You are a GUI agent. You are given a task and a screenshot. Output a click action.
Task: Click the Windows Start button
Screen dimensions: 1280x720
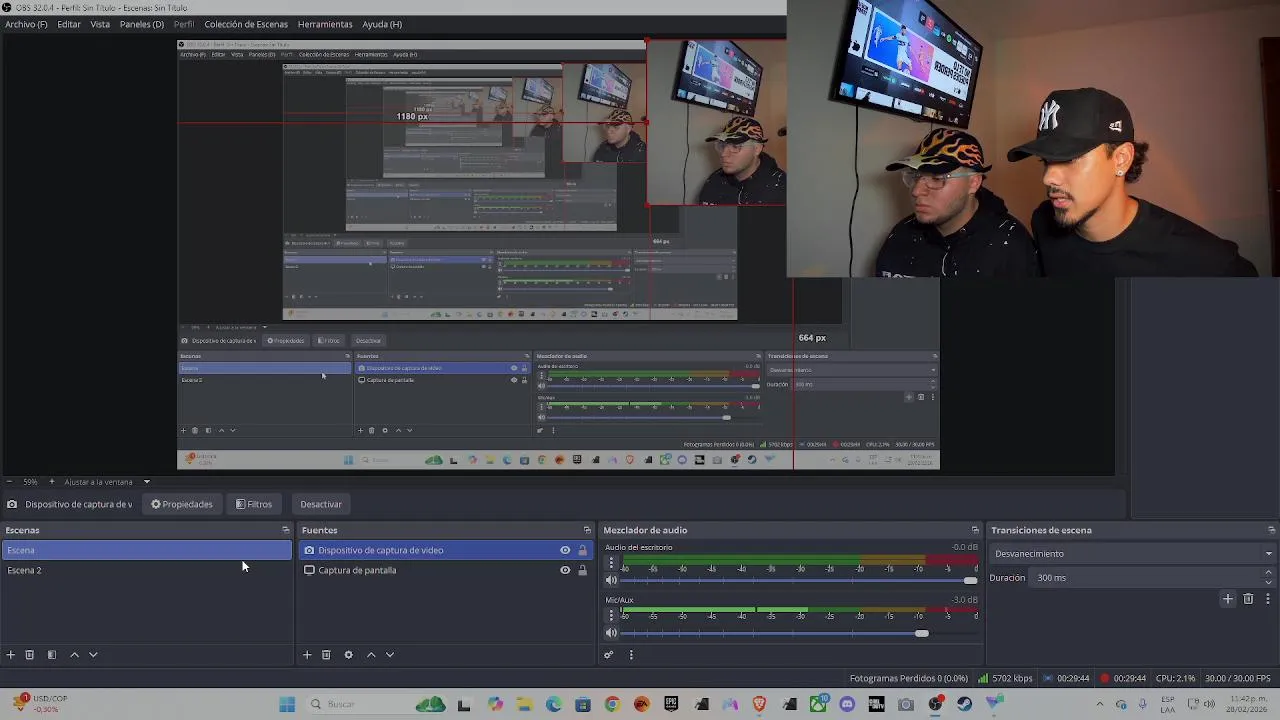point(287,704)
